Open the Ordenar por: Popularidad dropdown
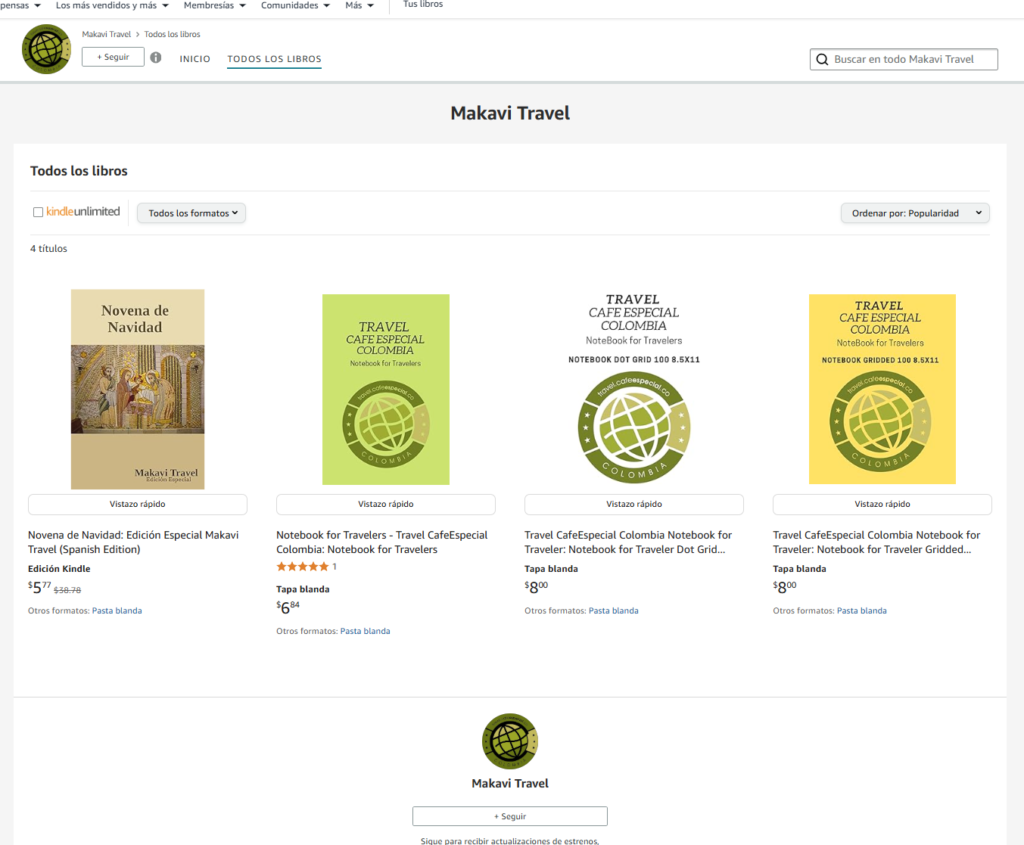This screenshot has height=845, width=1024. [915, 213]
